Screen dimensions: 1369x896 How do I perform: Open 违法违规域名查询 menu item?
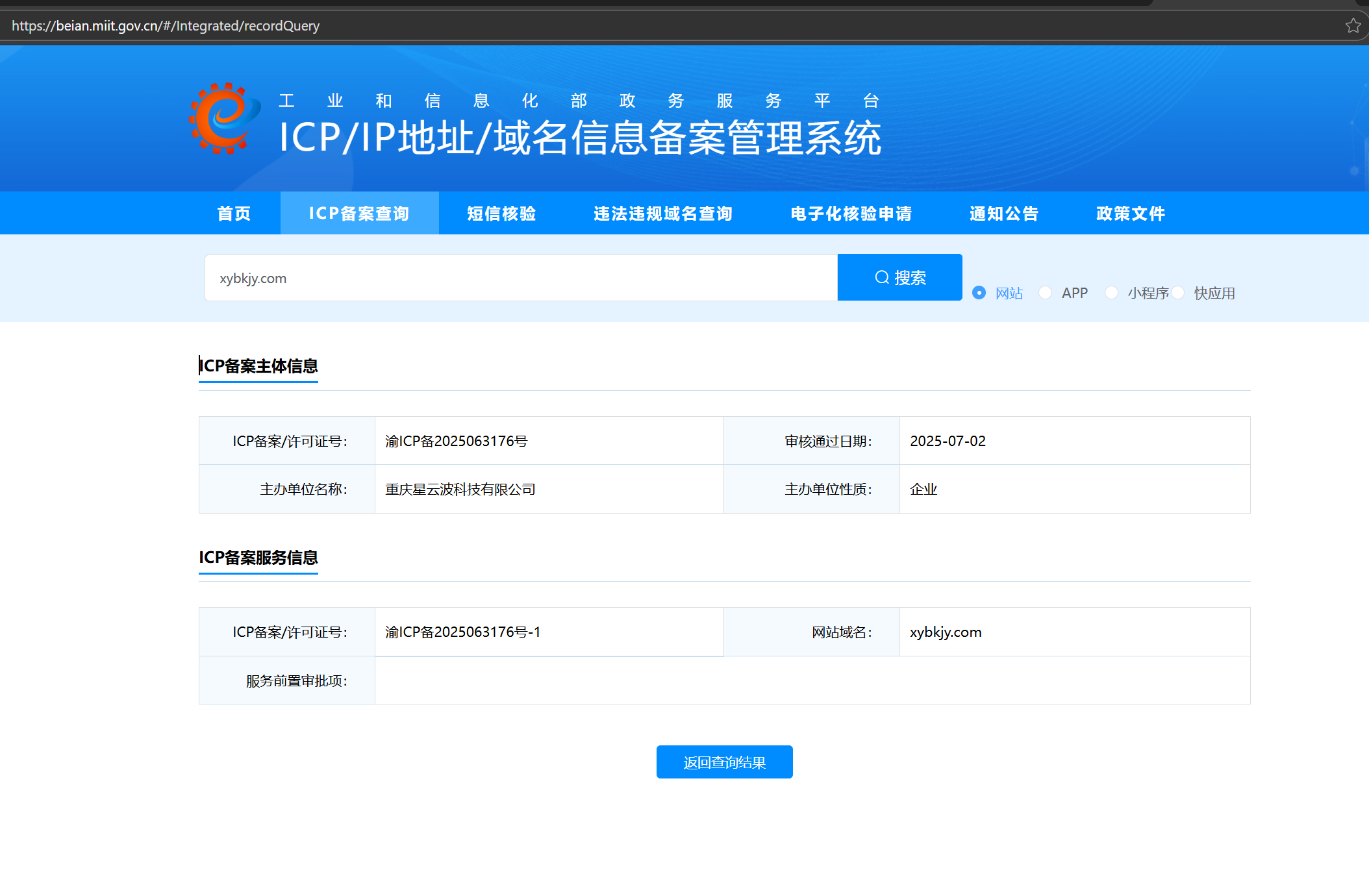663,213
